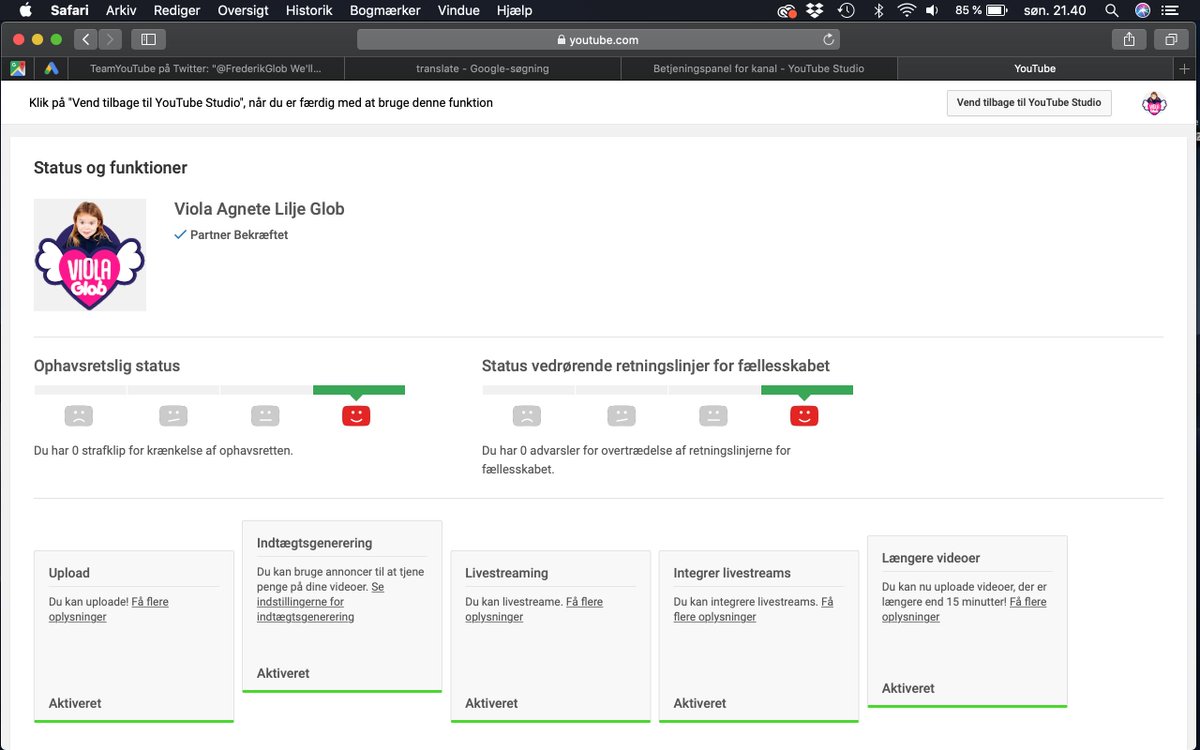This screenshot has width=1200, height=750.
Task: Click the Upload card title
Action: point(69,573)
